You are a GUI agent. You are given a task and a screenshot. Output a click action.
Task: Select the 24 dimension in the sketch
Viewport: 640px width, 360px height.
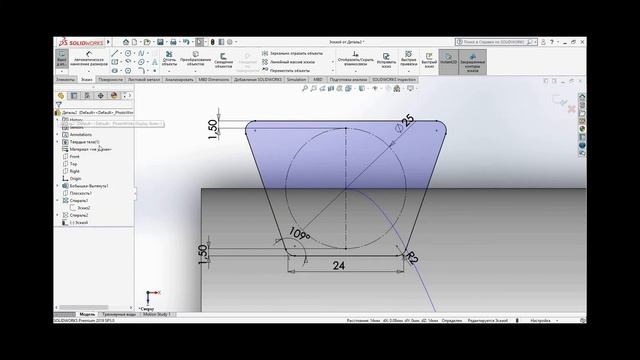339,266
